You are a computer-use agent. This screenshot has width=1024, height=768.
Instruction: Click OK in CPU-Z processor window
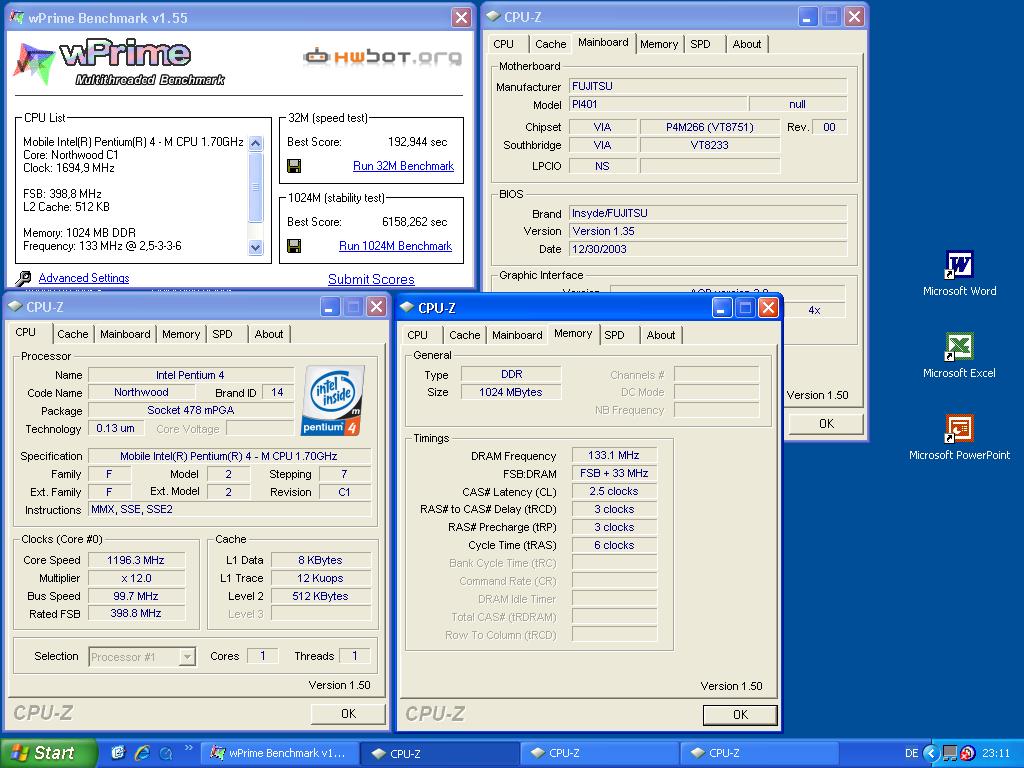tap(348, 714)
